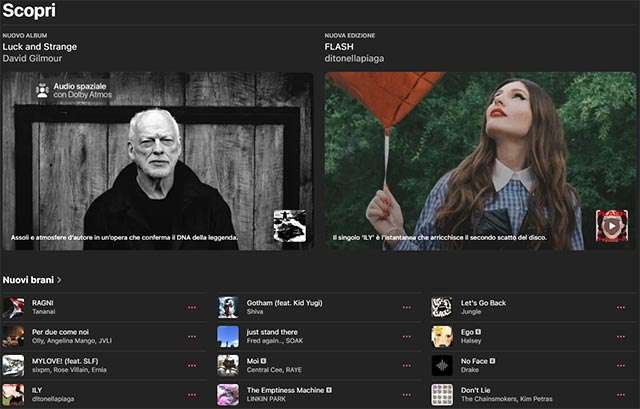640x409 pixels.
Task: Select the Let's Go Back title
Action: coord(483,303)
